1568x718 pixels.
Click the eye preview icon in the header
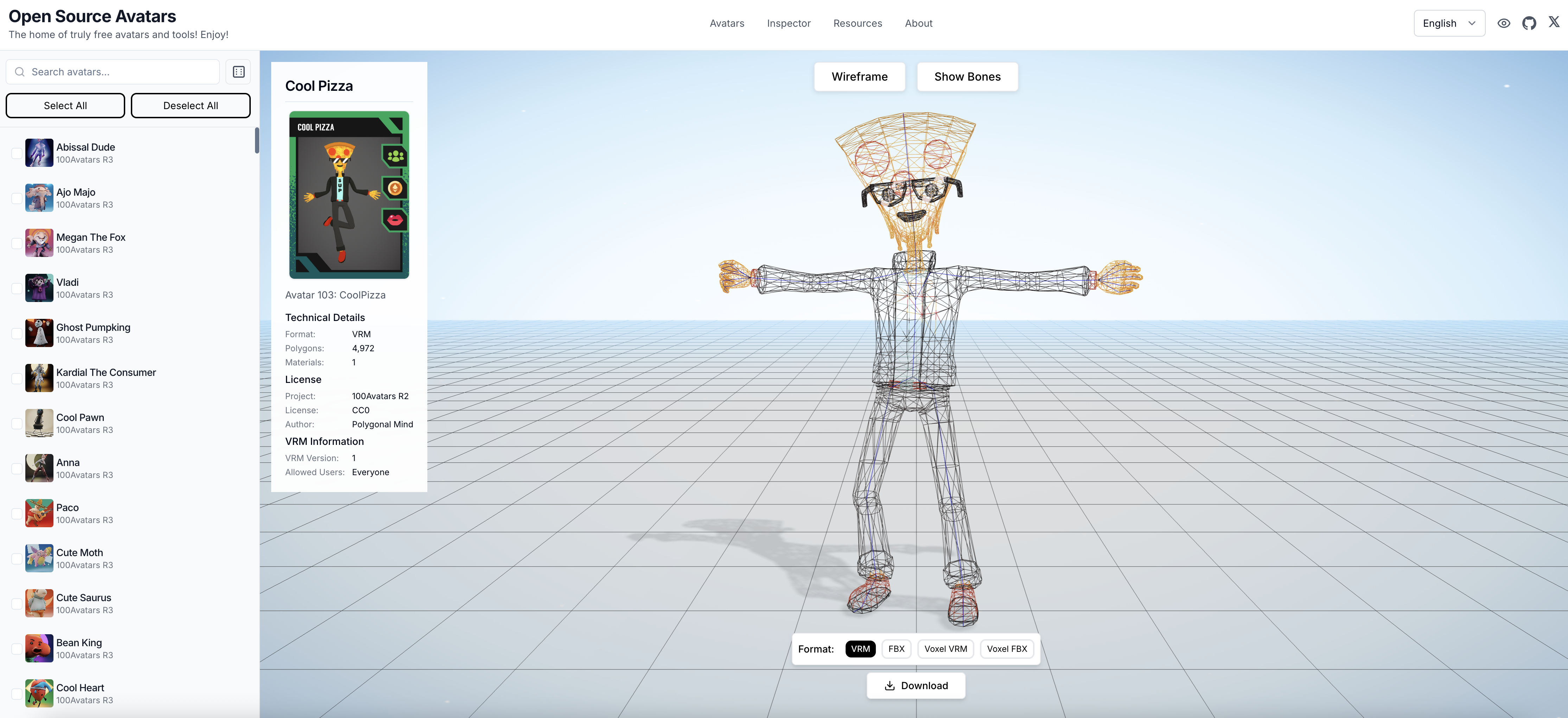[x=1504, y=23]
